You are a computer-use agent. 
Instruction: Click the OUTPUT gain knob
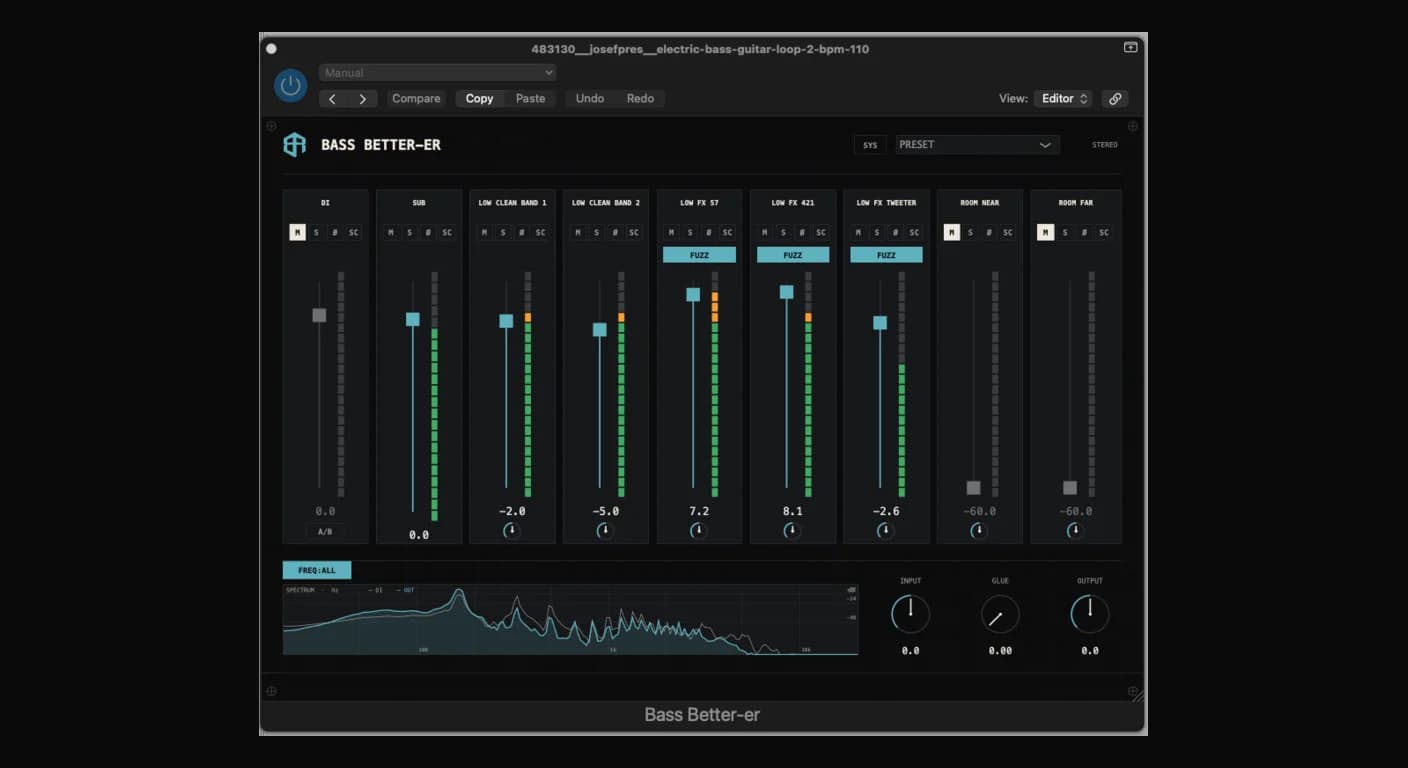click(1090, 614)
